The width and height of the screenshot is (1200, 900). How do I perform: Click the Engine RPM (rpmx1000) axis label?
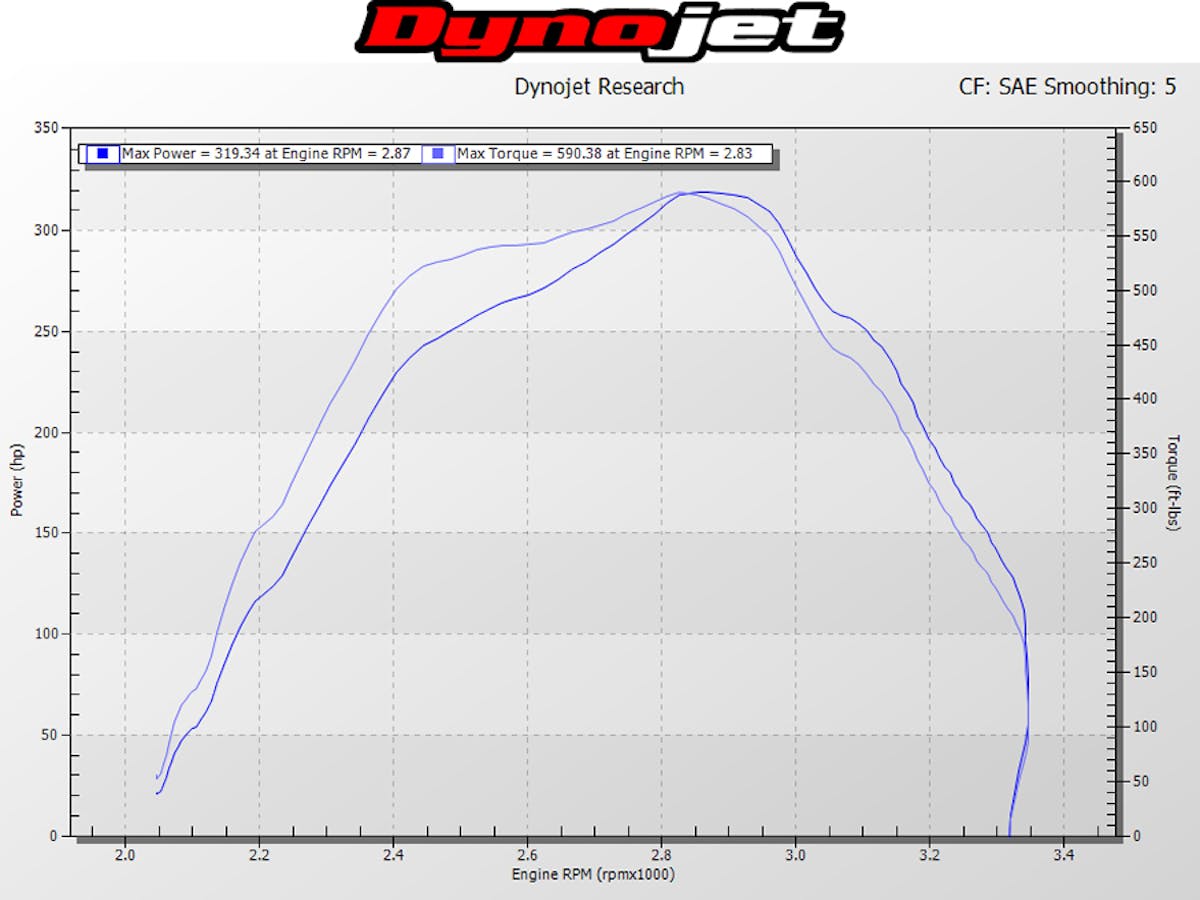click(x=594, y=875)
